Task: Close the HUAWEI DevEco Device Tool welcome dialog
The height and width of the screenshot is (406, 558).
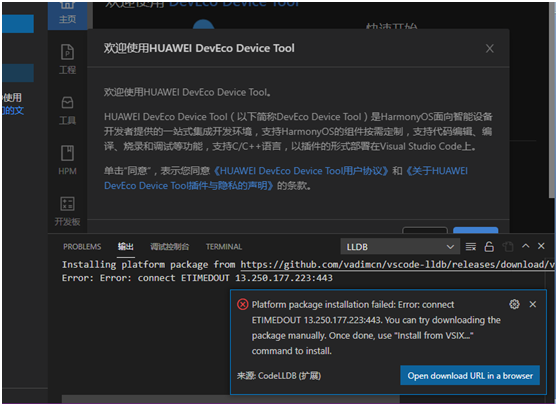Action: pos(490,48)
